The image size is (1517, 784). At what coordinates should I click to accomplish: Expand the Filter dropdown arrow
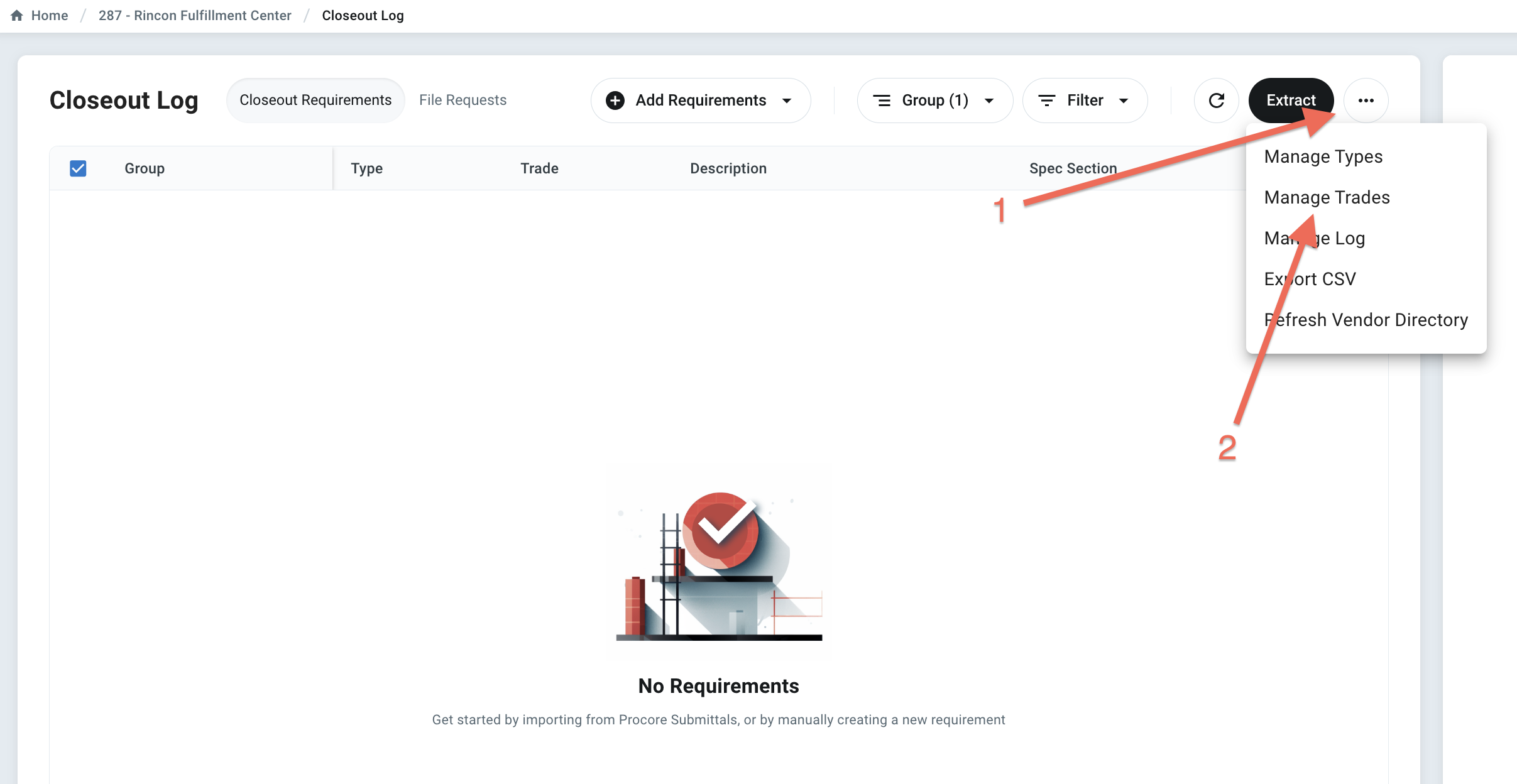pos(1124,101)
